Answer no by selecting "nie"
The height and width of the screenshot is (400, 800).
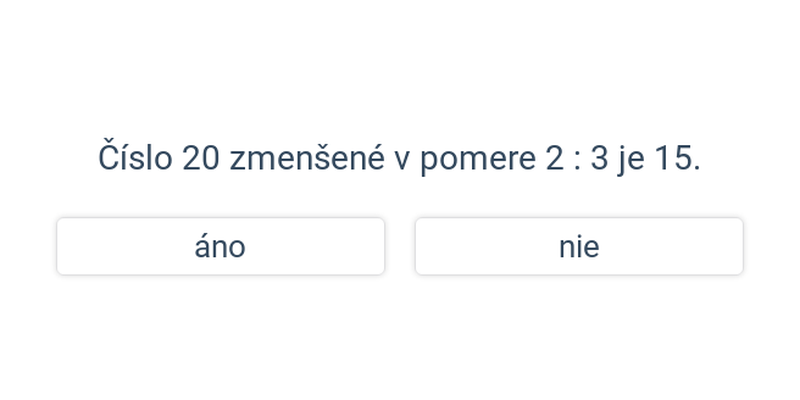tap(579, 246)
